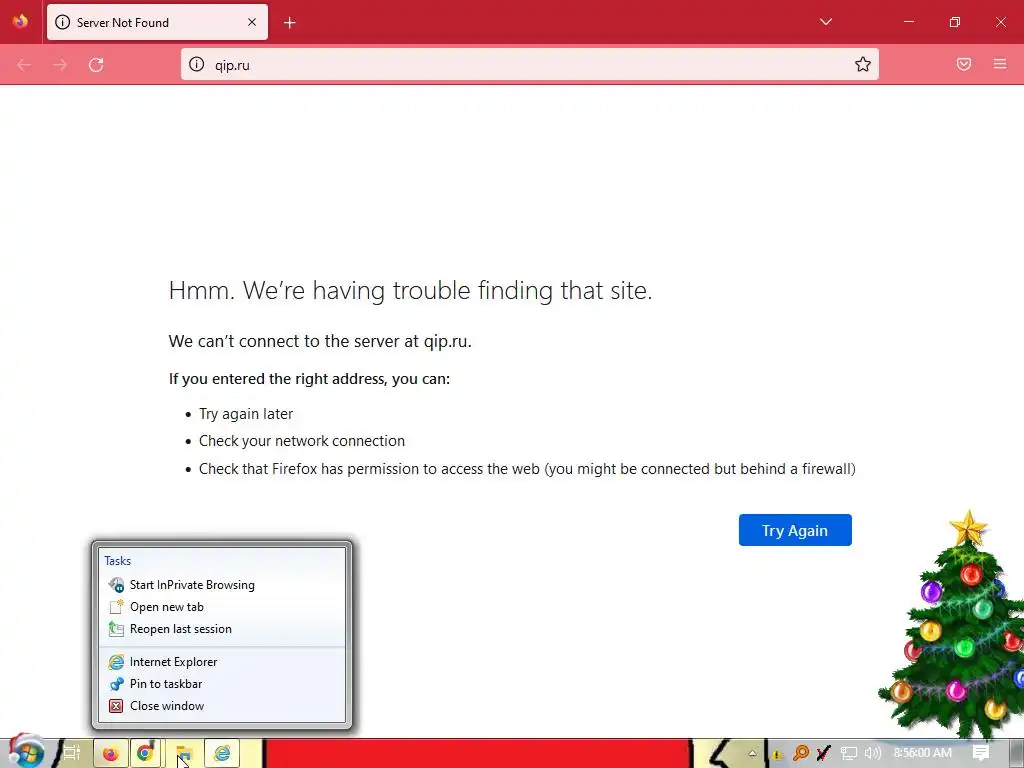The width and height of the screenshot is (1024, 768).
Task: Open Internet Explorer taskbar icon
Action: (x=222, y=754)
